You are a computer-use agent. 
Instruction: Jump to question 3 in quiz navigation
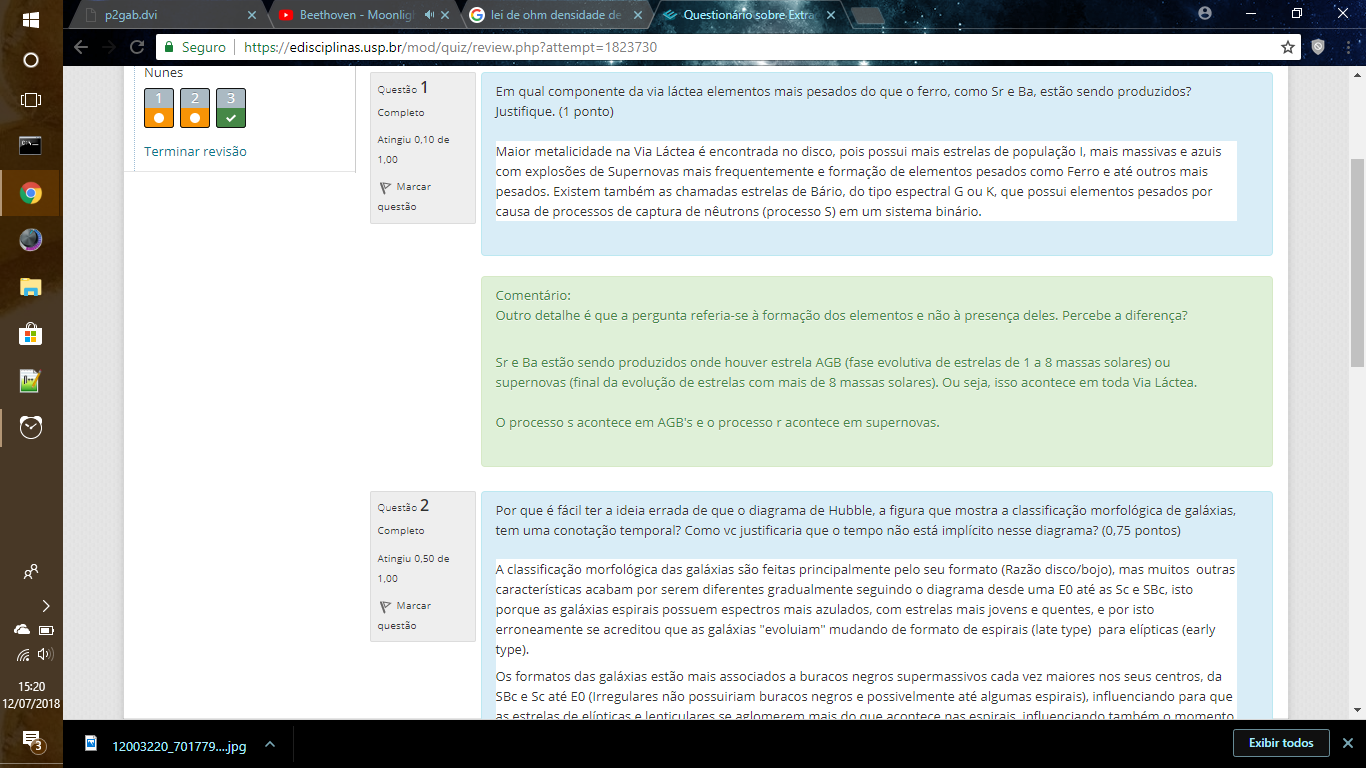pos(231,108)
